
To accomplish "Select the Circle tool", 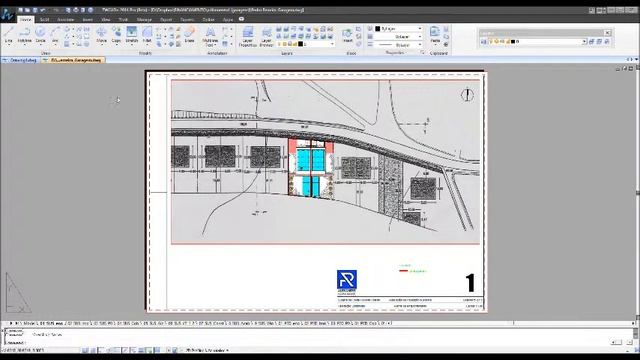I will 40,35.
